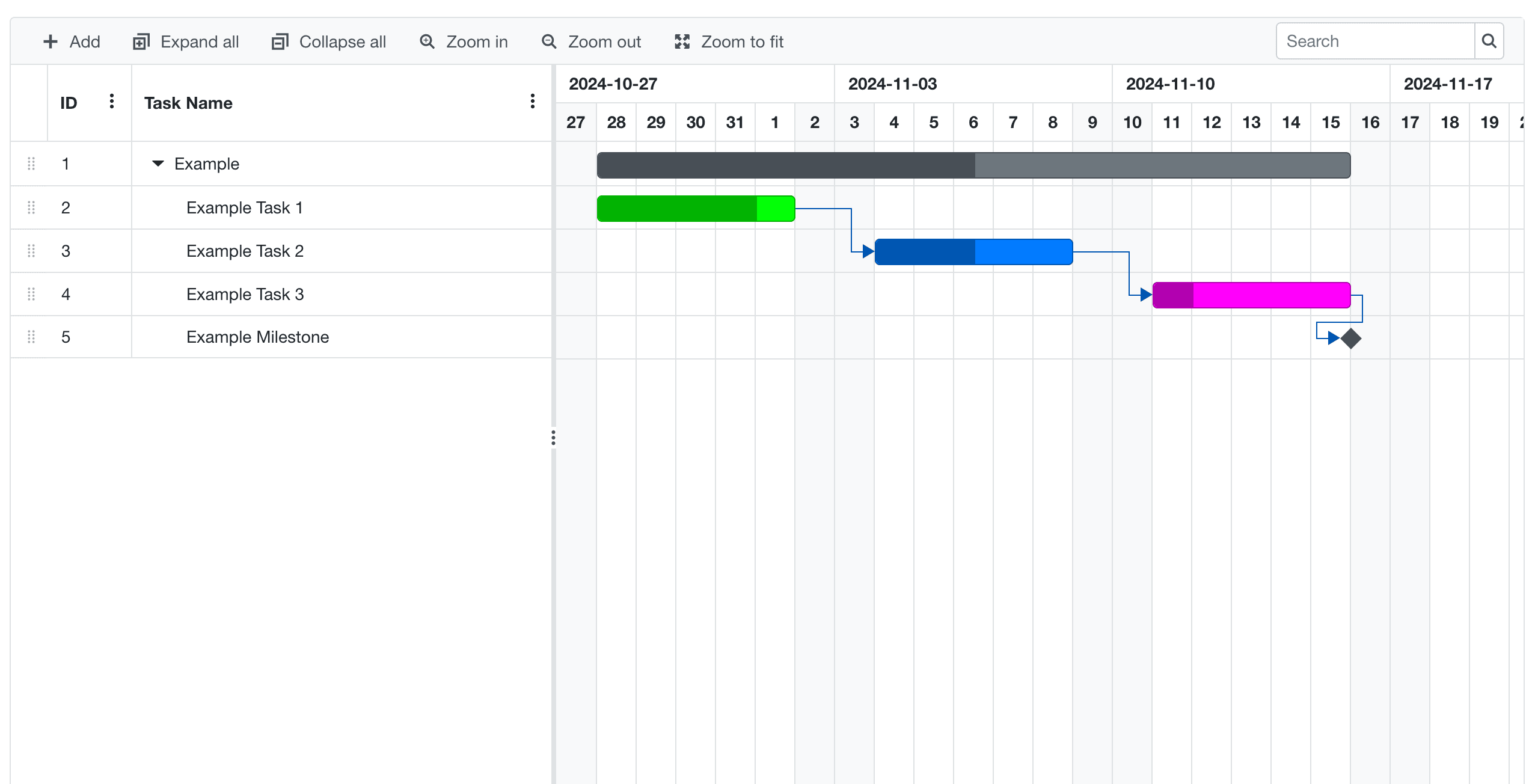The width and height of the screenshot is (1538, 784).
Task: Select Example Task 3 in the task list
Action: pos(245,294)
